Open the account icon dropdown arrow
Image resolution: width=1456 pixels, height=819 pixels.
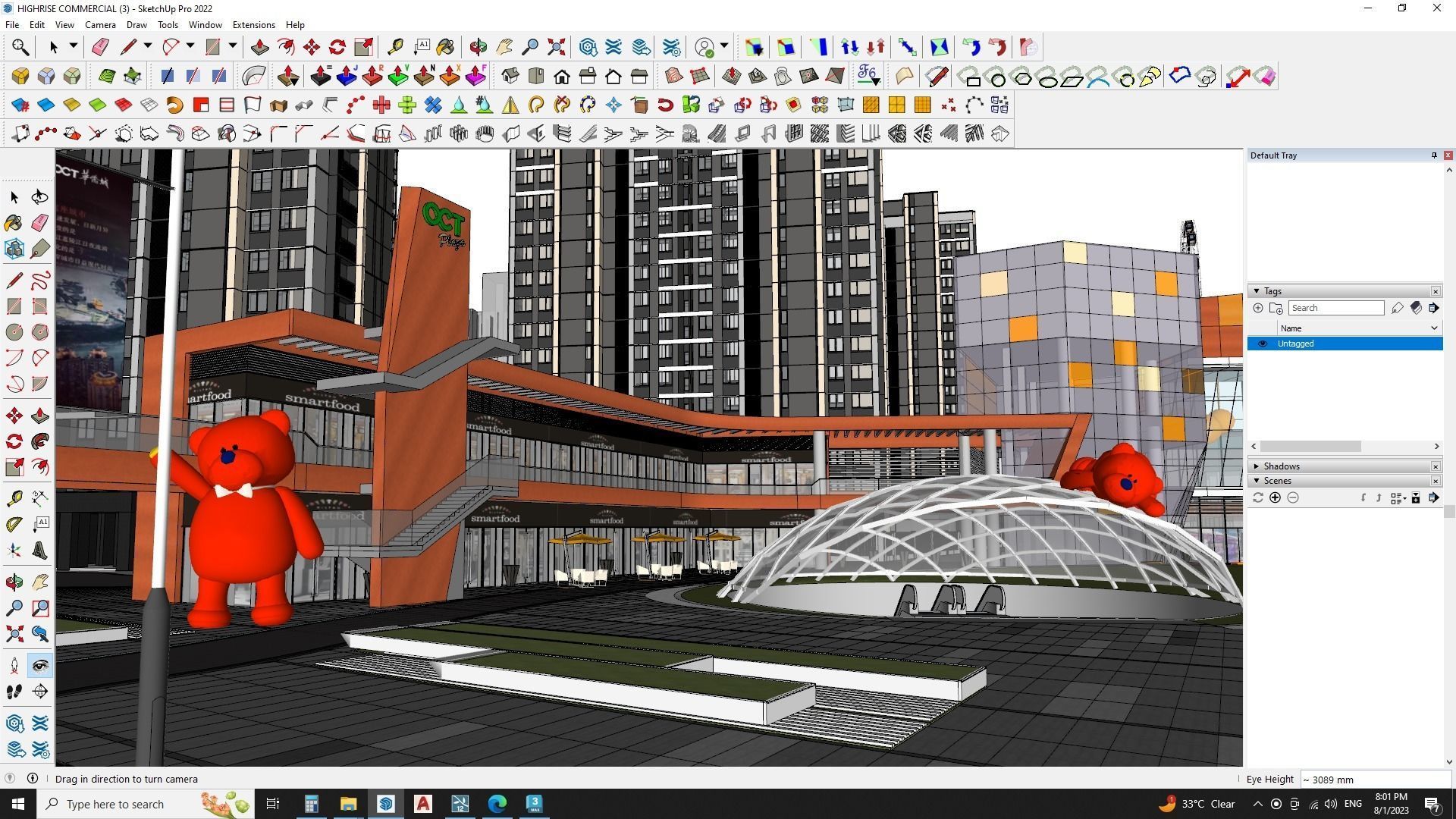[724, 46]
